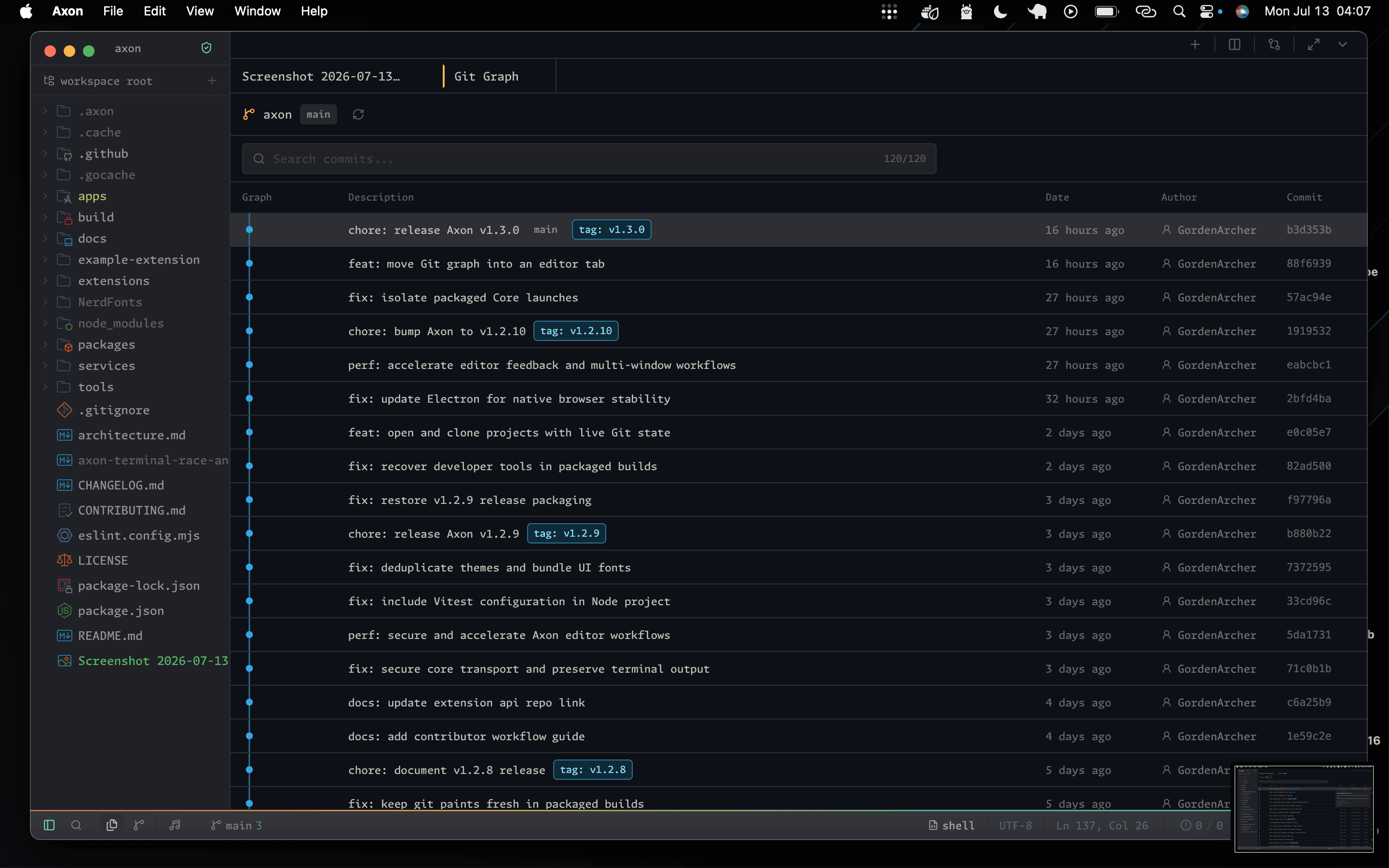Click the main 3 branch indicator

[x=236, y=825]
